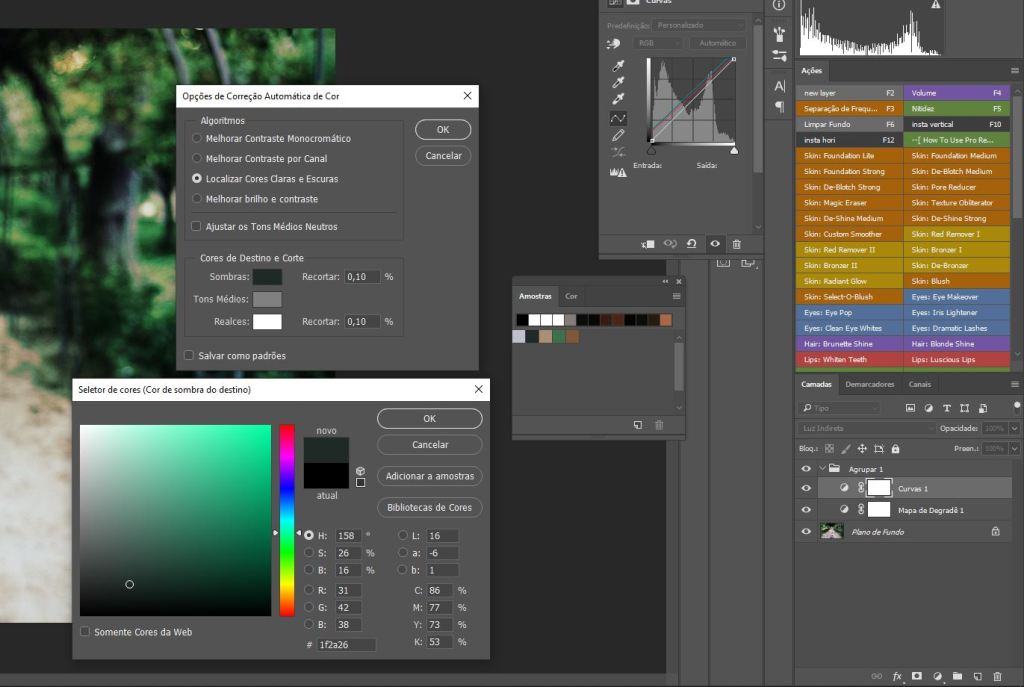Switch to the Canais tab
Screen dimensions: 1024x687
pyautogui.click(x=919, y=384)
